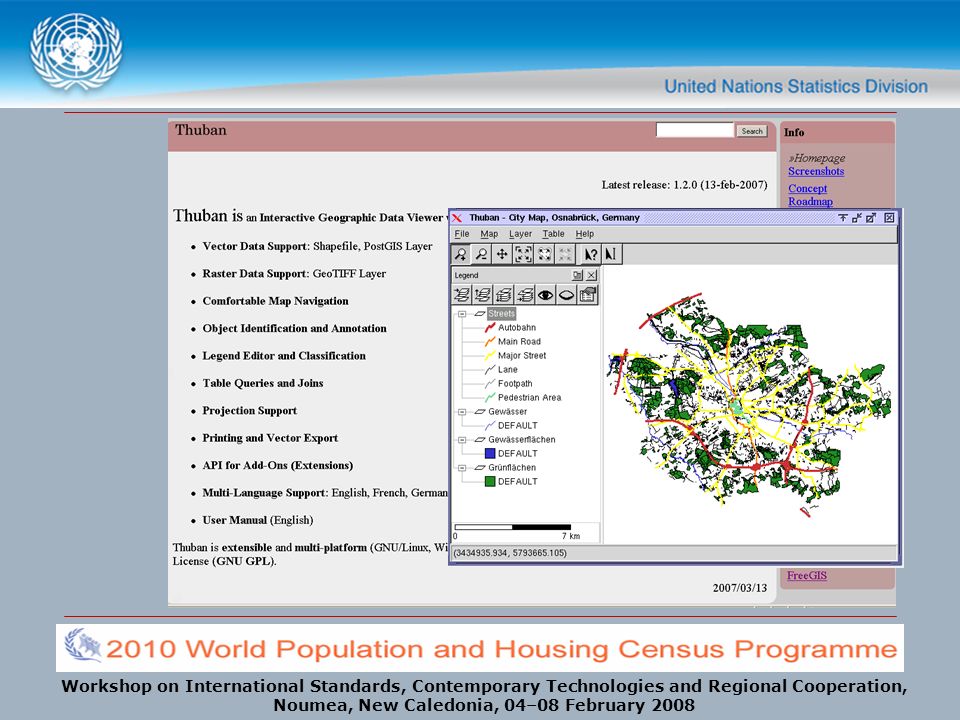Click the Grünflächen layer parallelogram icon
Screen dimensions: 960x720
click(480, 467)
